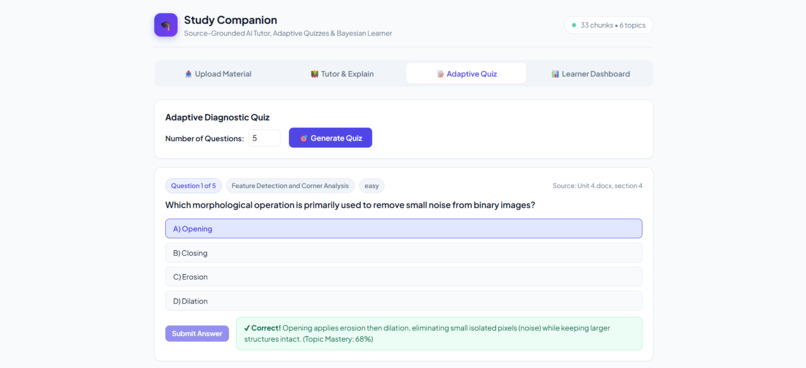Click the Source-Grounded AI Tutor subtitle text
The height and width of the screenshot is (368, 806).
(x=288, y=33)
